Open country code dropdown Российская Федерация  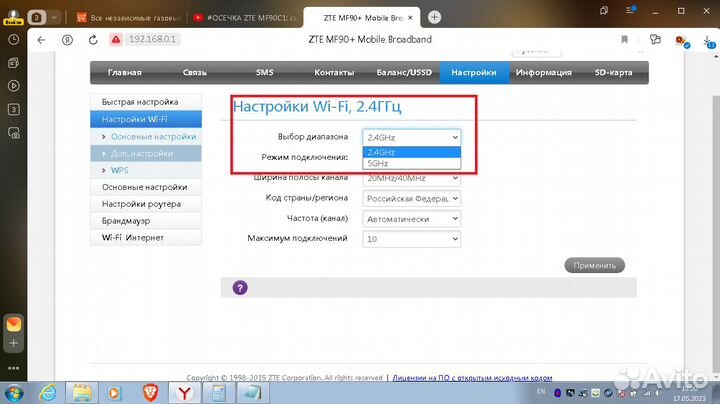pos(411,198)
